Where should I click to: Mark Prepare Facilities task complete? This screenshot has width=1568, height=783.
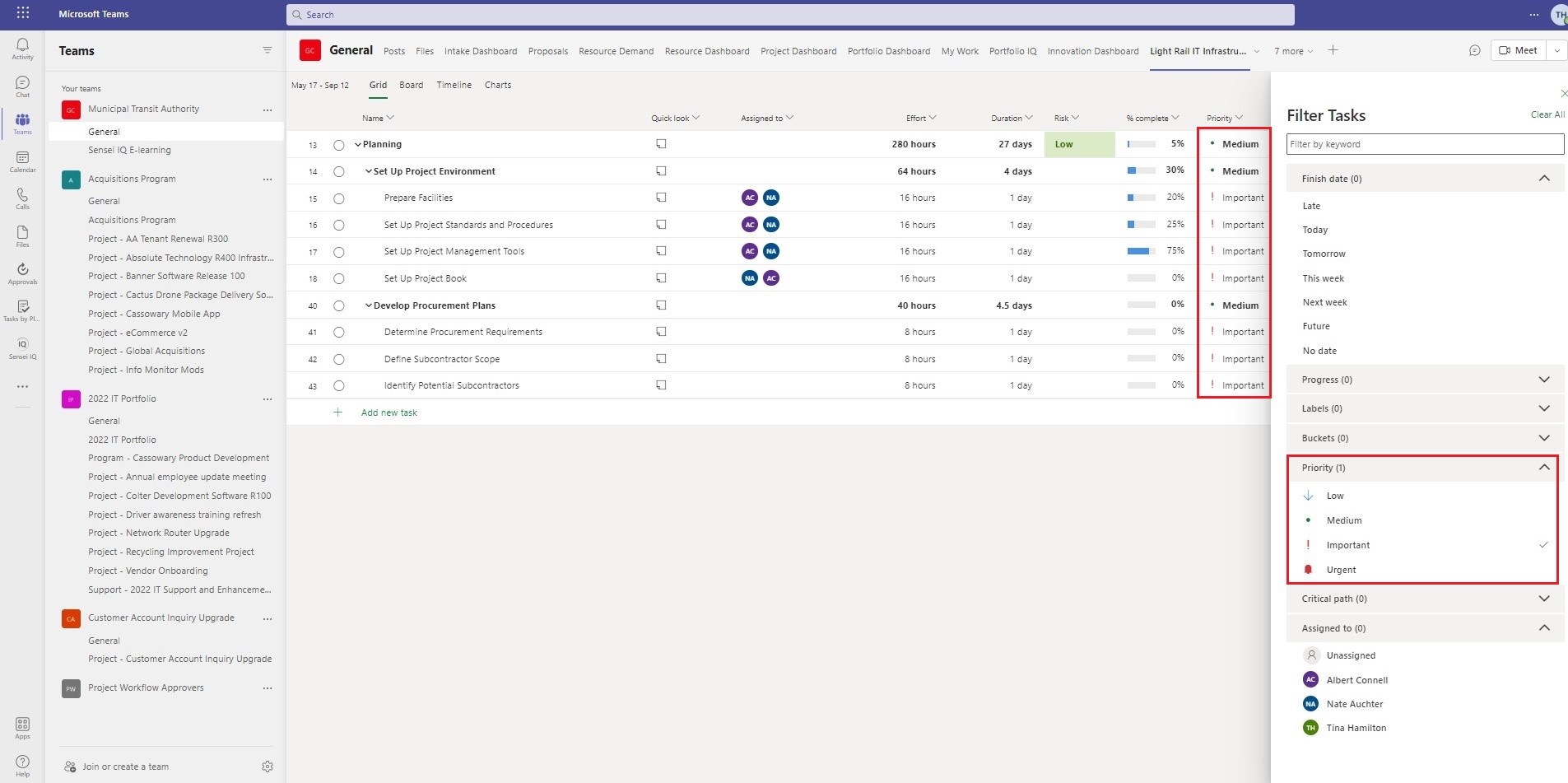coord(338,198)
